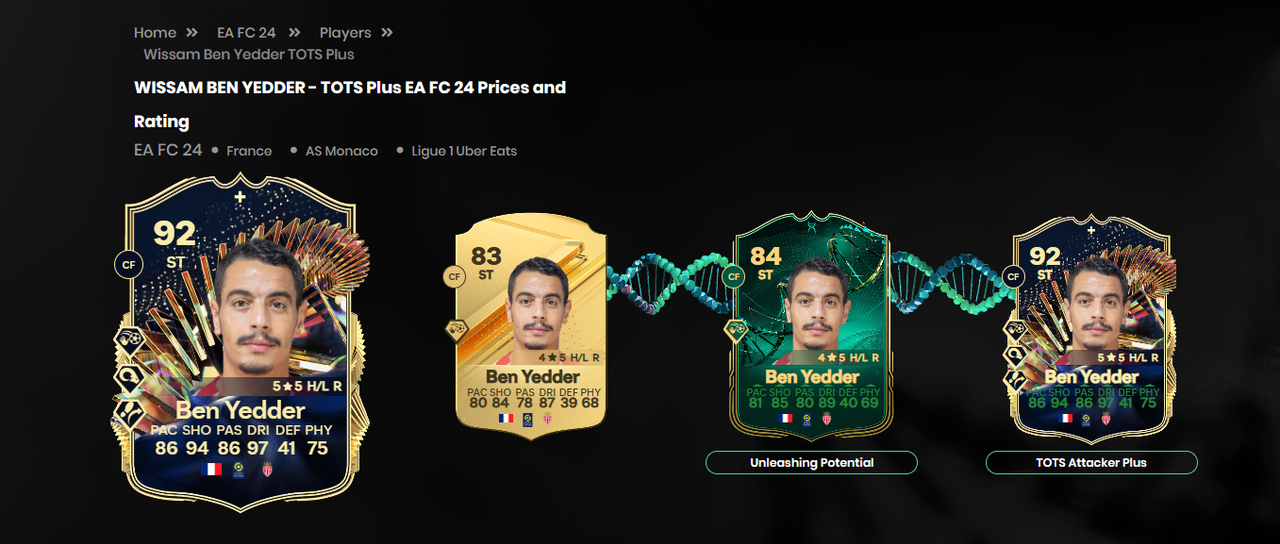Go to Home breadcrumb link
This screenshot has height=544, width=1280.
pos(155,33)
